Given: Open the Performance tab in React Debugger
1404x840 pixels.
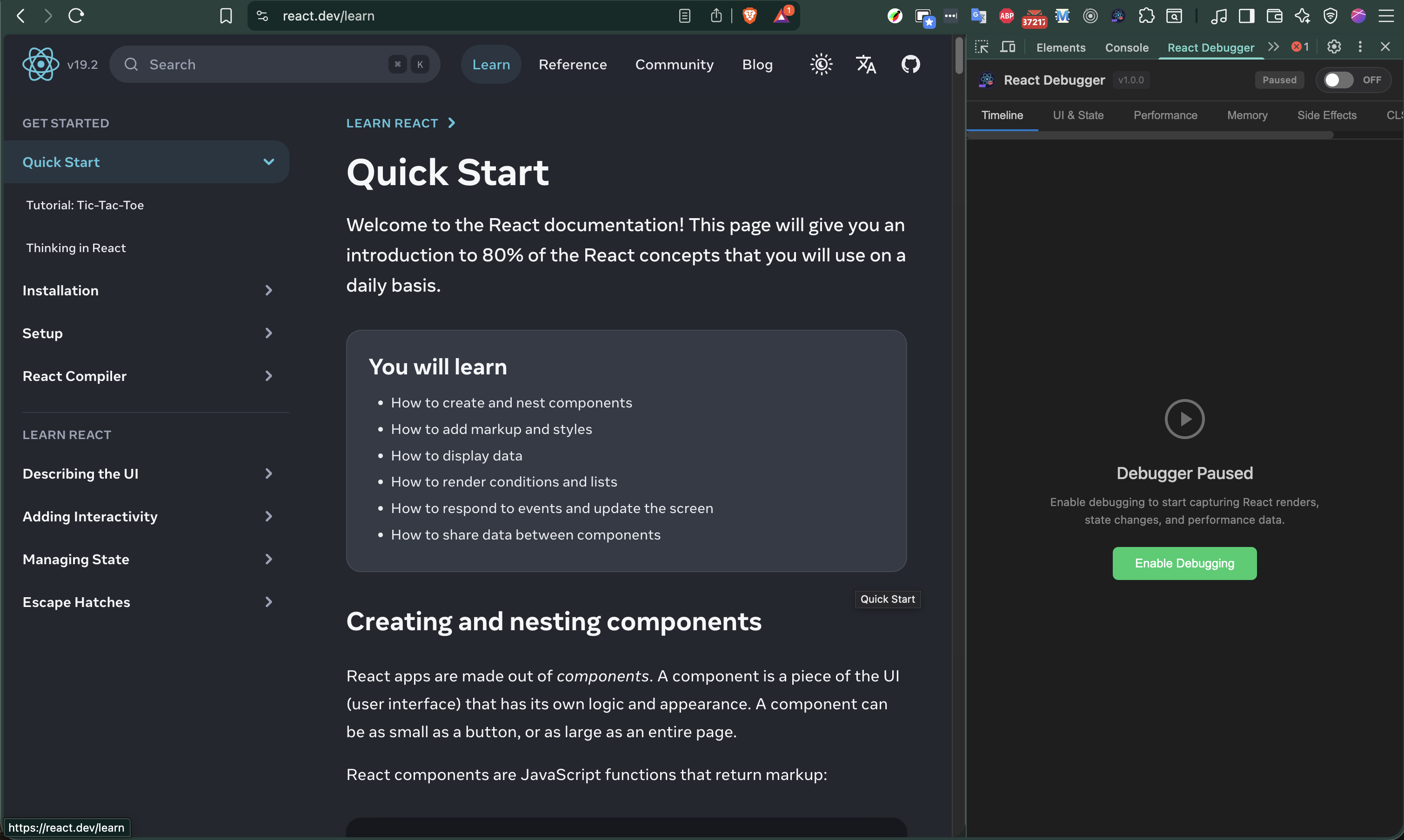Looking at the screenshot, I should point(1165,115).
